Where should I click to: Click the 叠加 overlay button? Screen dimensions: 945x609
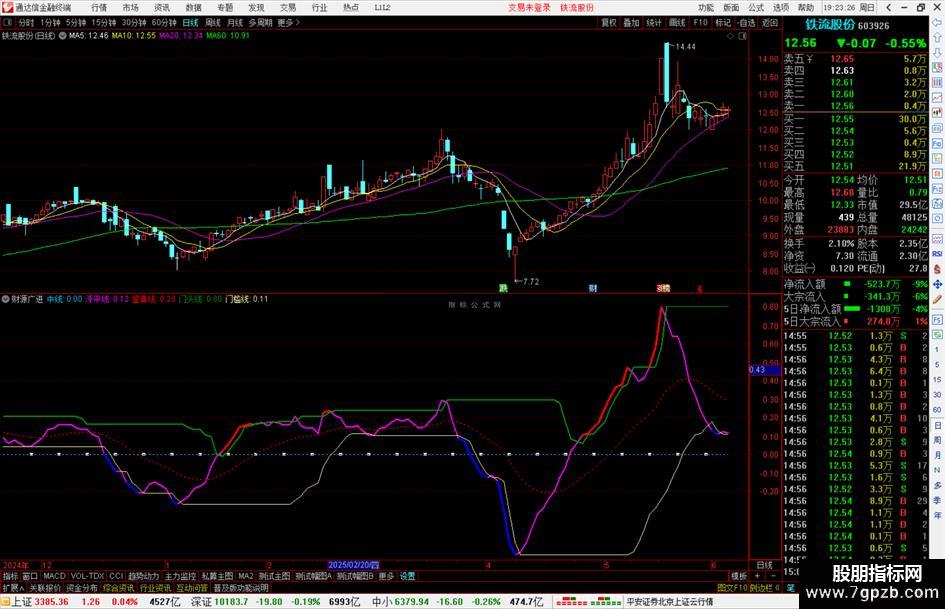631,22
